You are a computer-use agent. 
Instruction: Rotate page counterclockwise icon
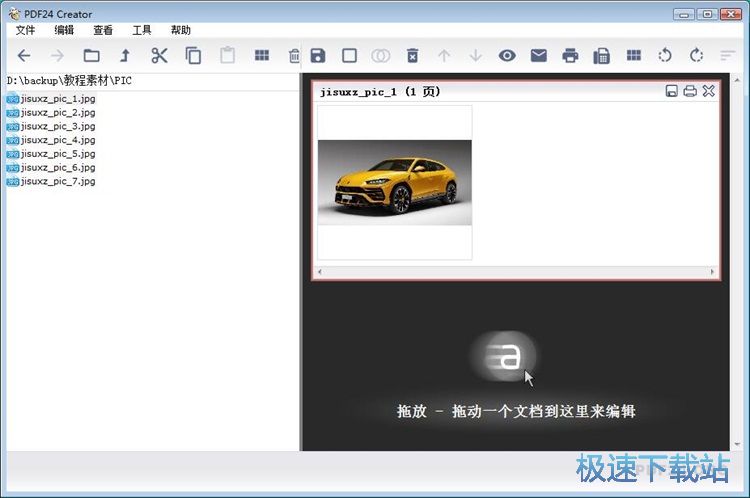(x=665, y=56)
